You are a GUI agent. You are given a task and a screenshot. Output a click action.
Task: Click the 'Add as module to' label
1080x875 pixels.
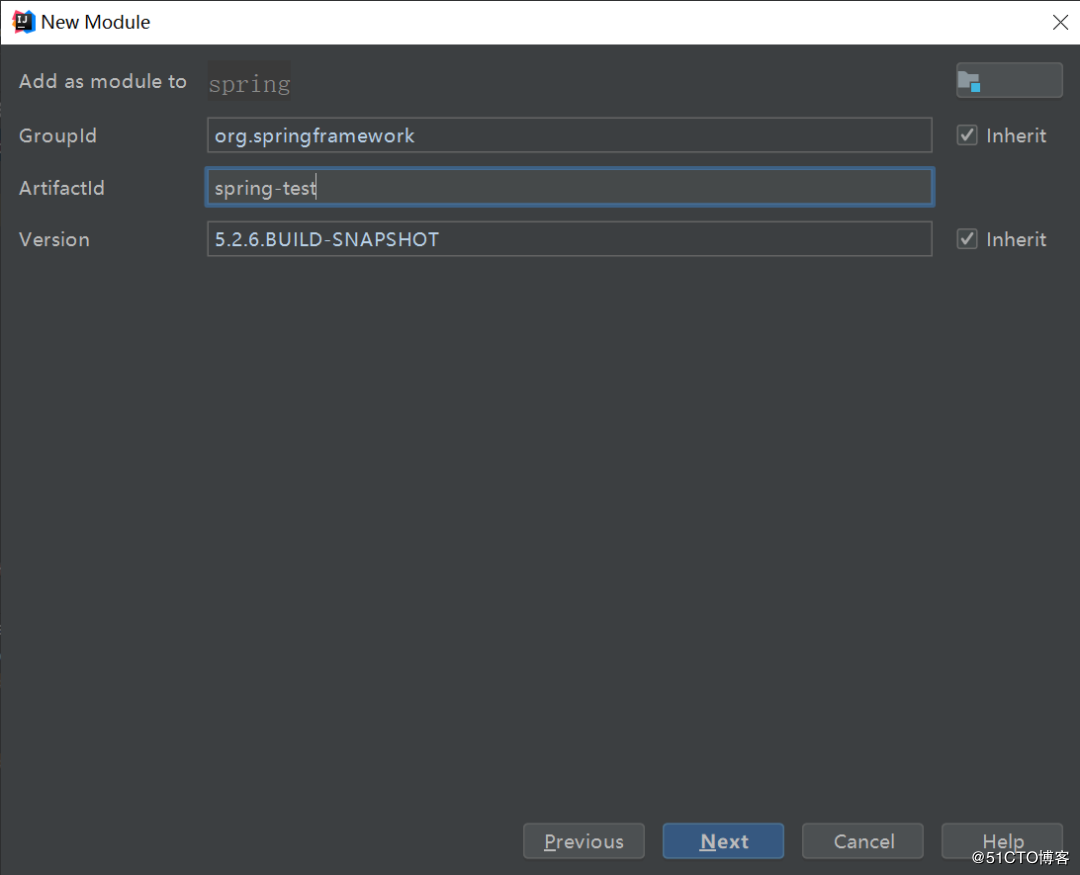pos(103,81)
